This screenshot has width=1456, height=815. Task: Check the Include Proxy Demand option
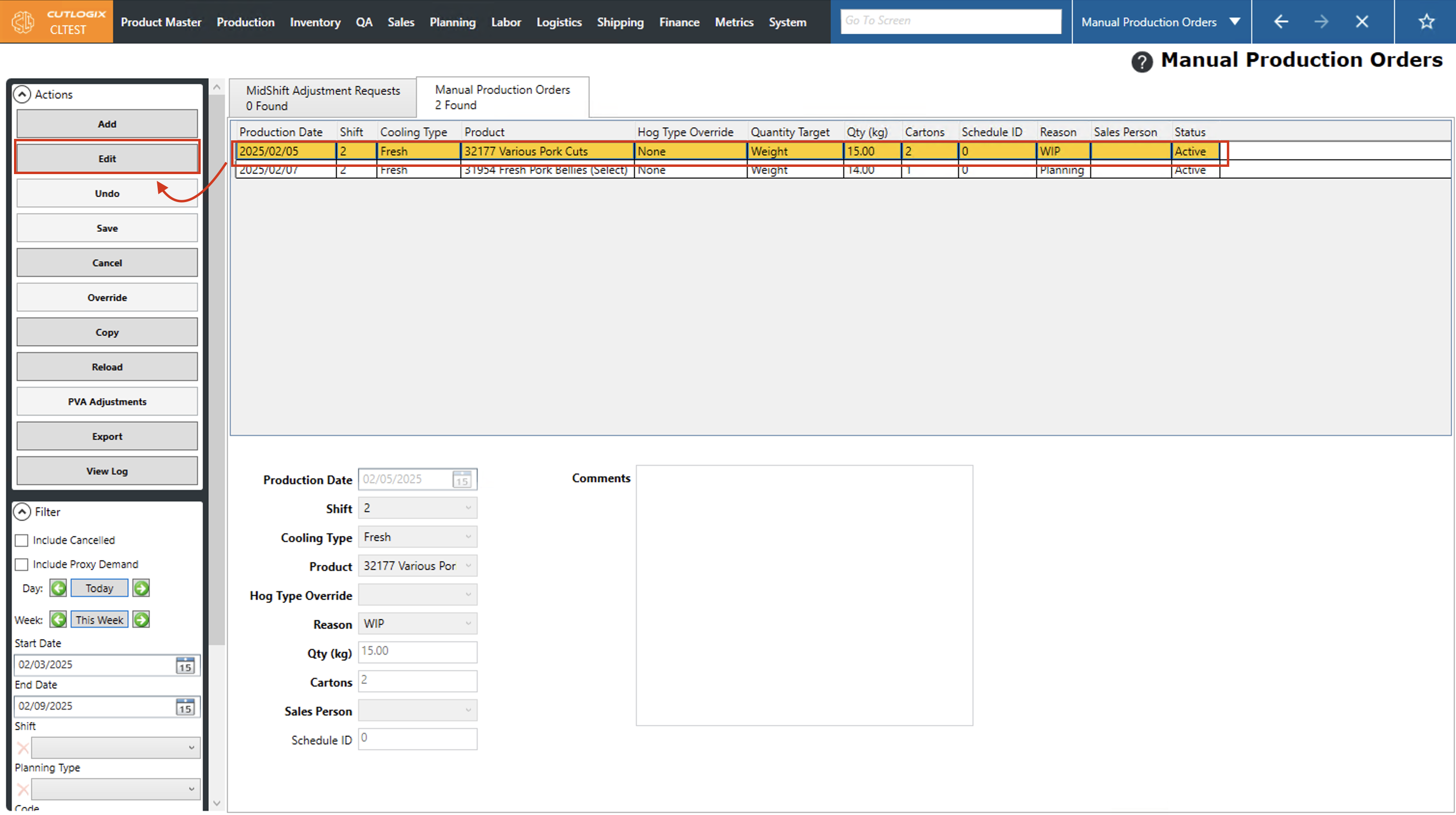click(22, 565)
